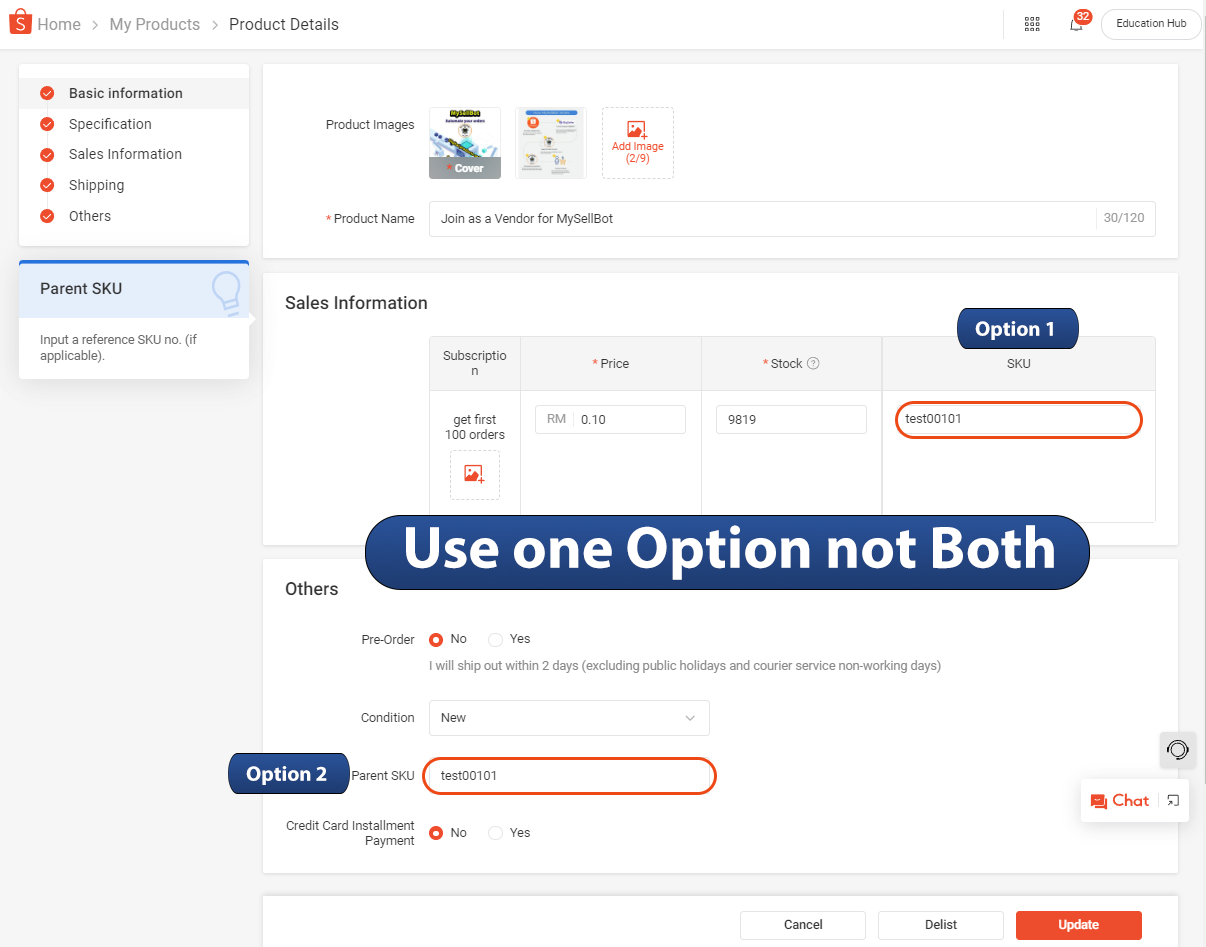
Task: Click the Cancel button
Action: click(803, 925)
